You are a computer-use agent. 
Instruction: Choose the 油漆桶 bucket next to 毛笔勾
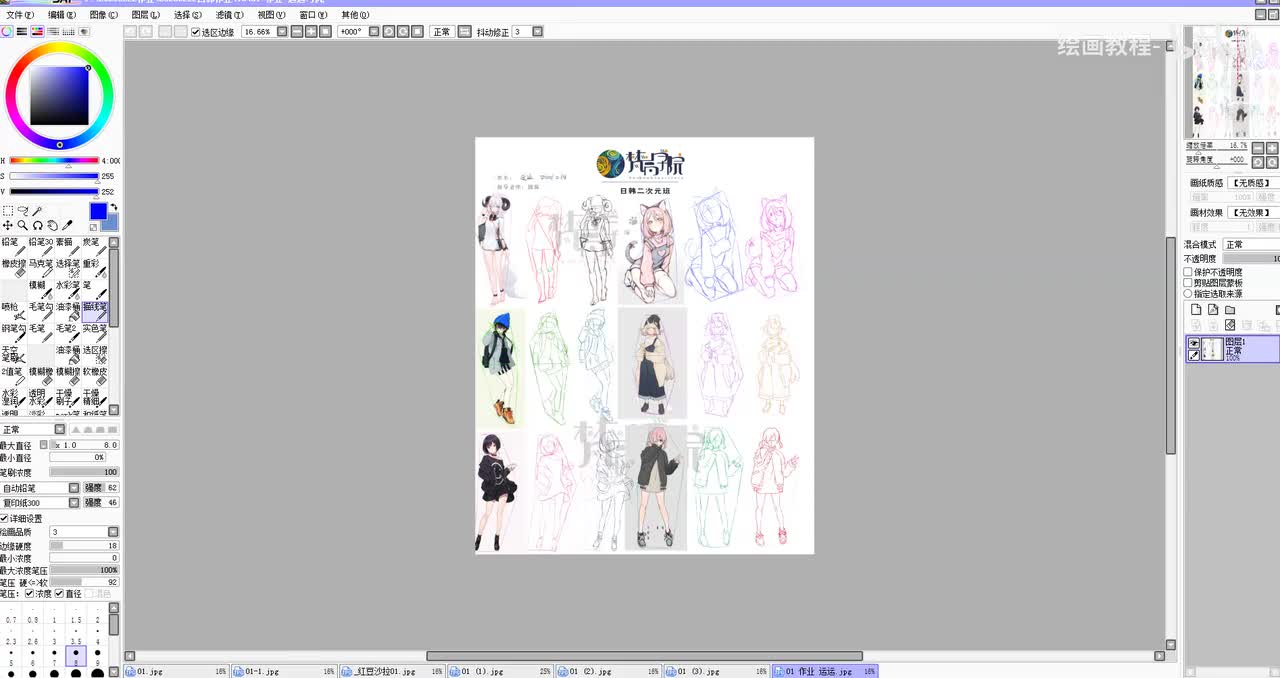tap(68, 312)
